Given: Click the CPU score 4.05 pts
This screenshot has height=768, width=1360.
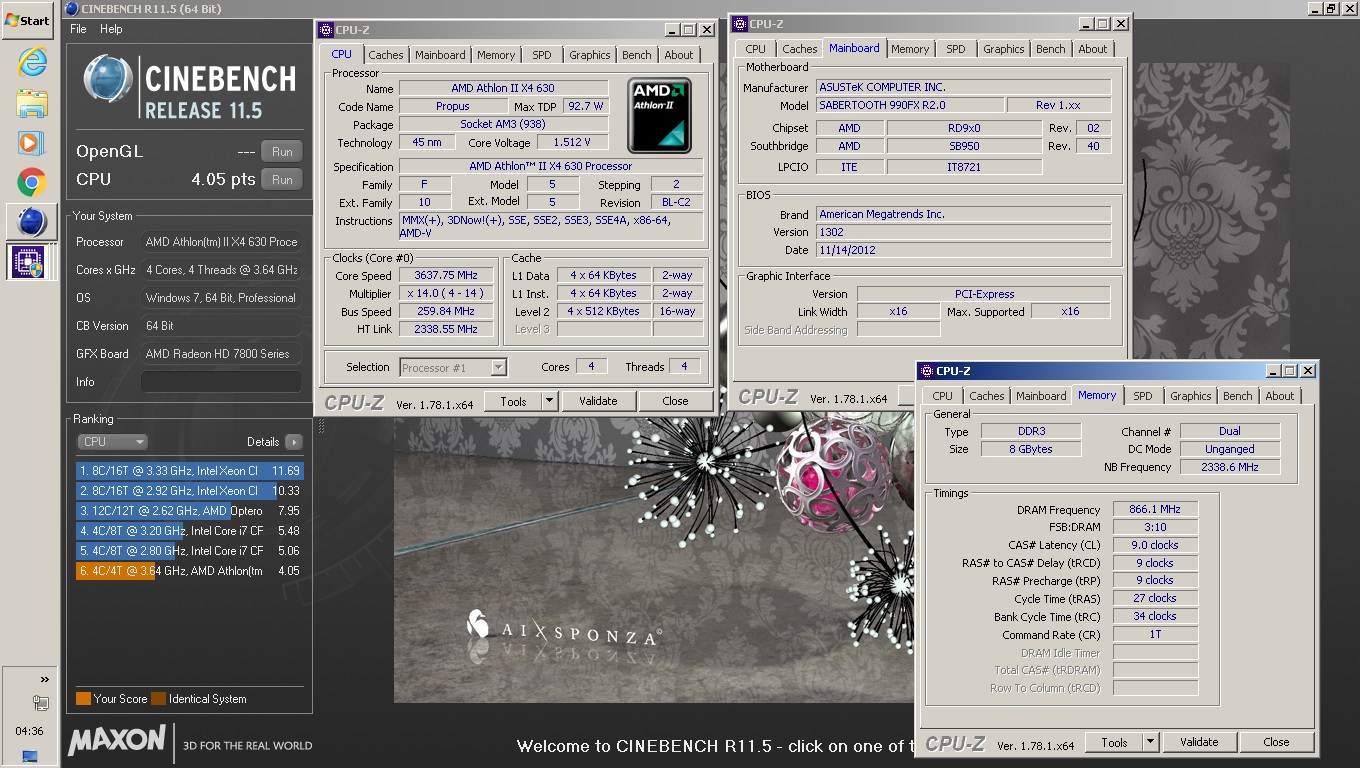Looking at the screenshot, I should [x=224, y=180].
